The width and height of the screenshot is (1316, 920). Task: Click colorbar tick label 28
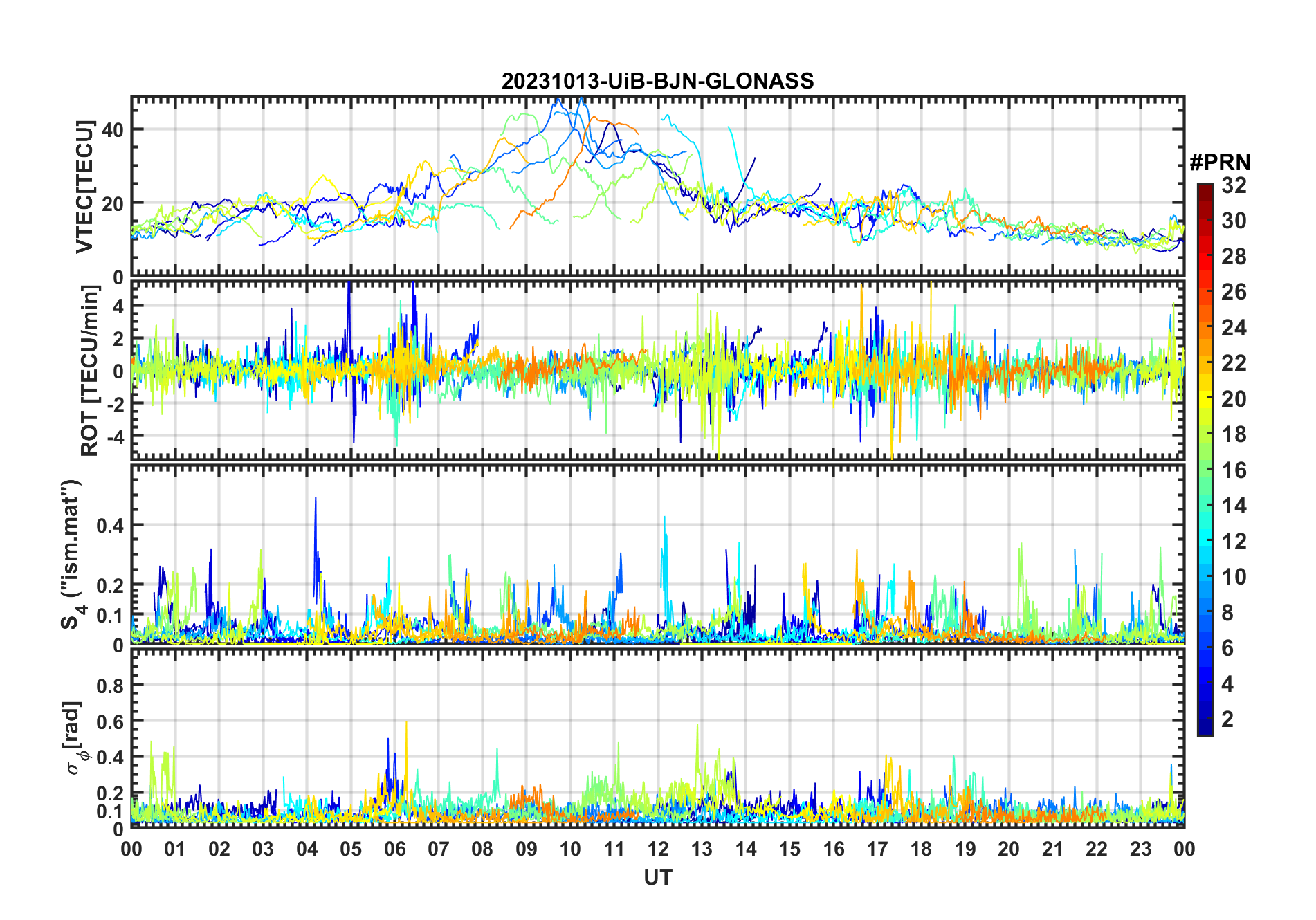click(x=1234, y=257)
